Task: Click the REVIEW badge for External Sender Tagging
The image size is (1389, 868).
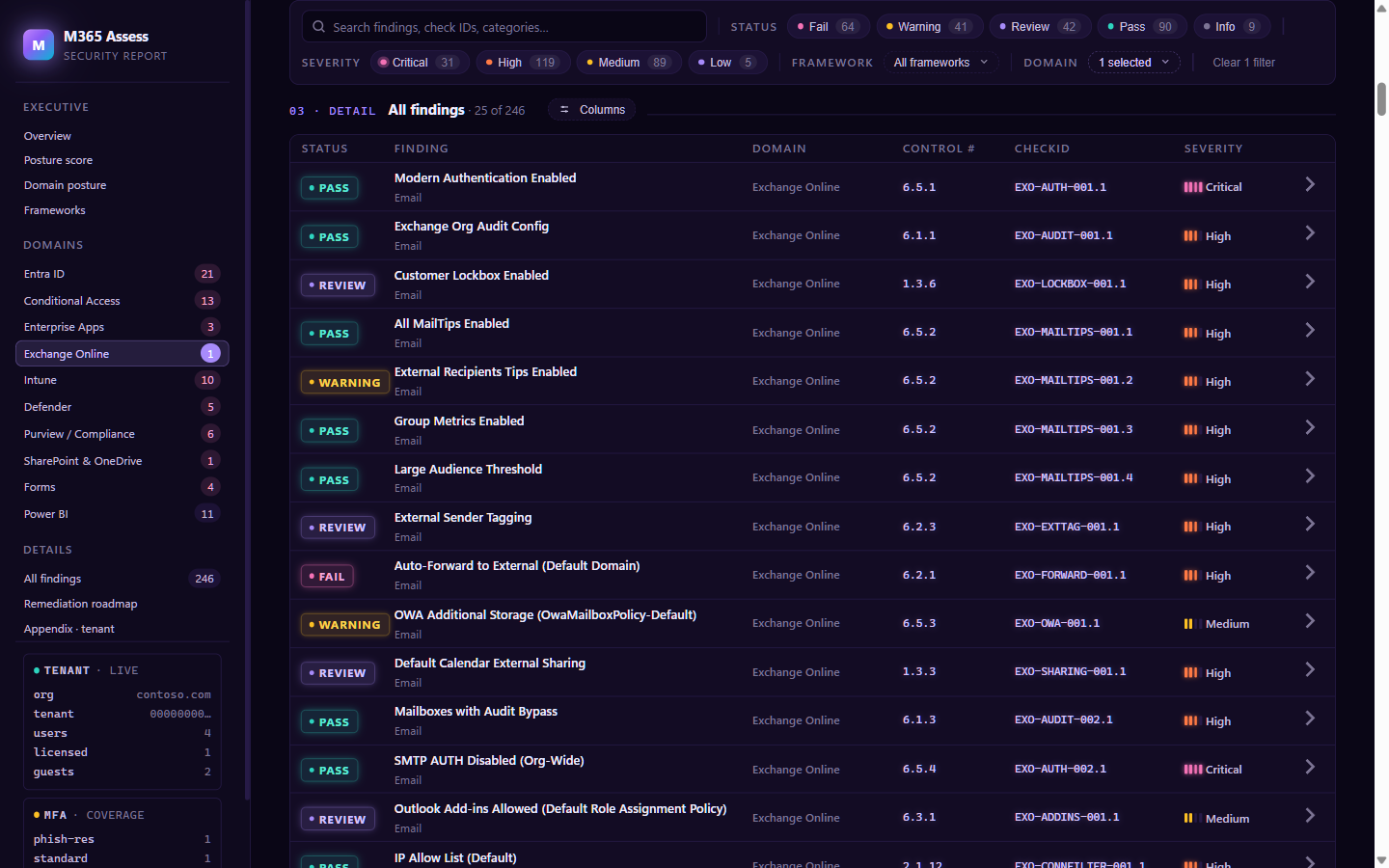Action: (338, 528)
